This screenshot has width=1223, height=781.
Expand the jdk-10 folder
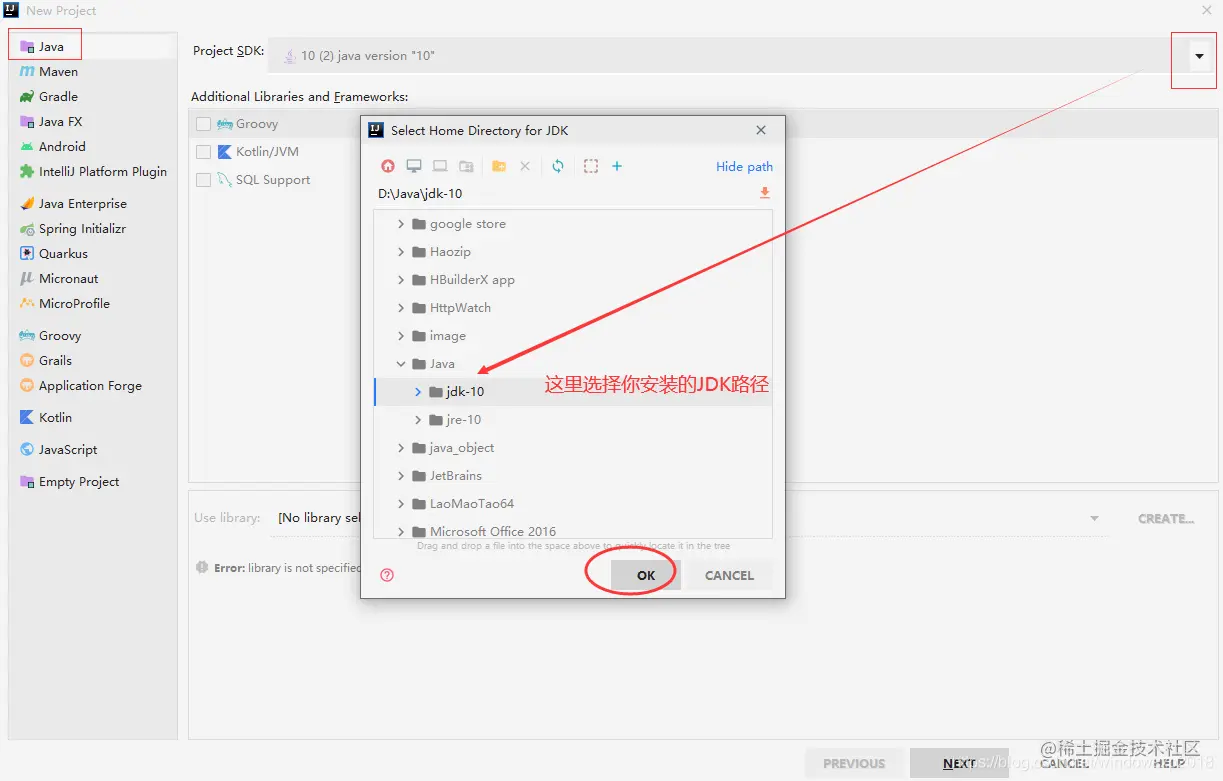click(x=418, y=392)
